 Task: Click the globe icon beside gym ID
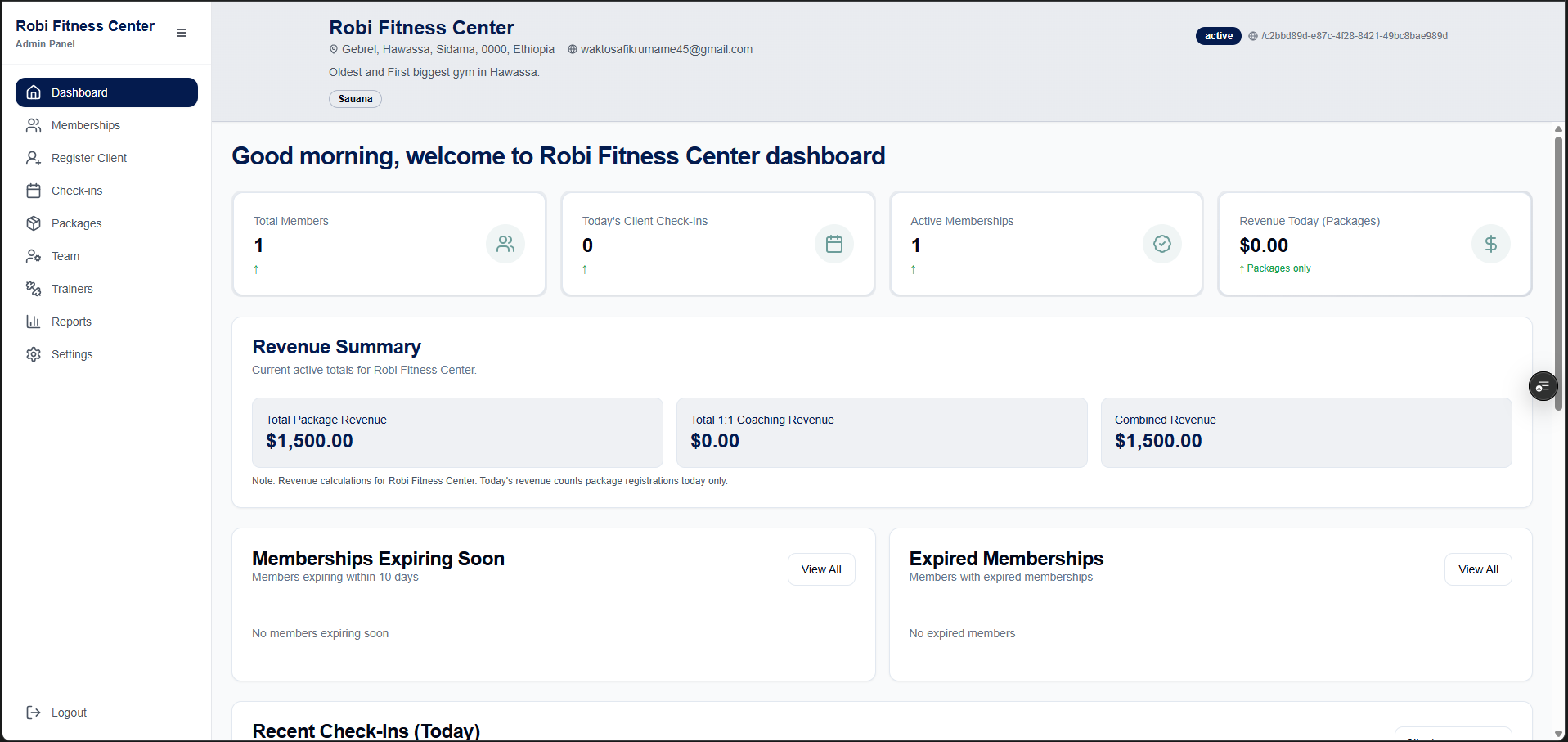pos(1252,36)
